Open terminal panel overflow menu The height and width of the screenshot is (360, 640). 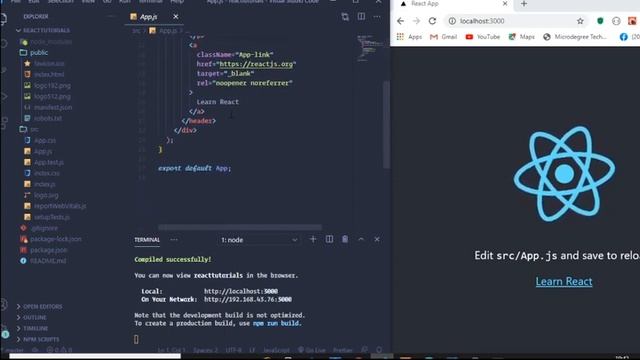[x=174, y=240]
